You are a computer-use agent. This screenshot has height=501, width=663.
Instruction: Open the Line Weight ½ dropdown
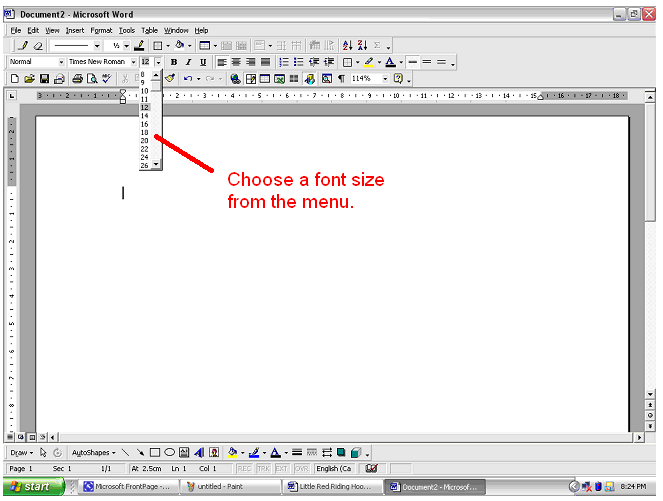(x=126, y=45)
